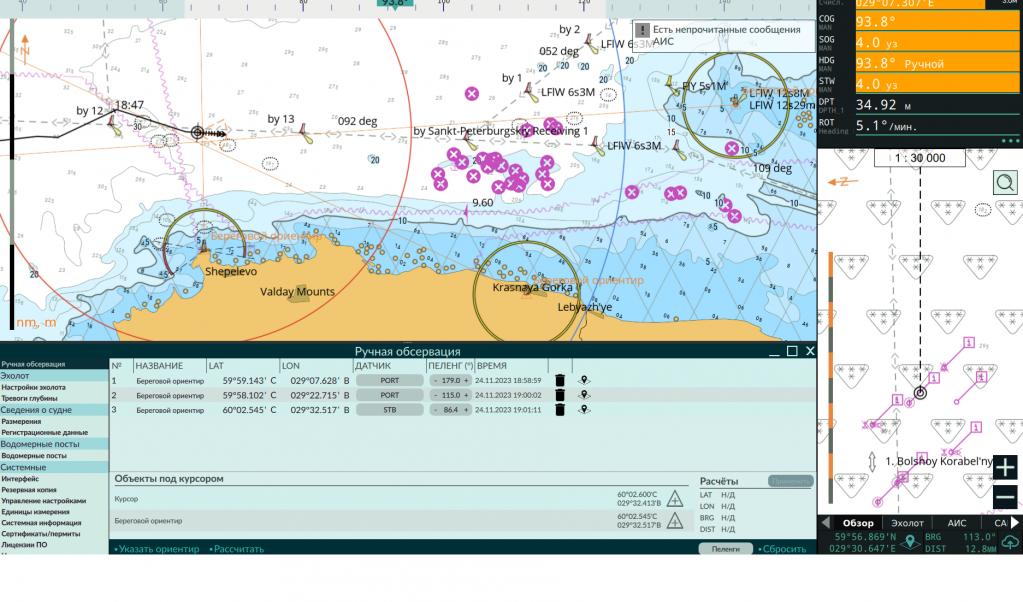The height and width of the screenshot is (602, 1023).
Task: Open Настройки эхолота in the settings menu
Action: (33, 387)
